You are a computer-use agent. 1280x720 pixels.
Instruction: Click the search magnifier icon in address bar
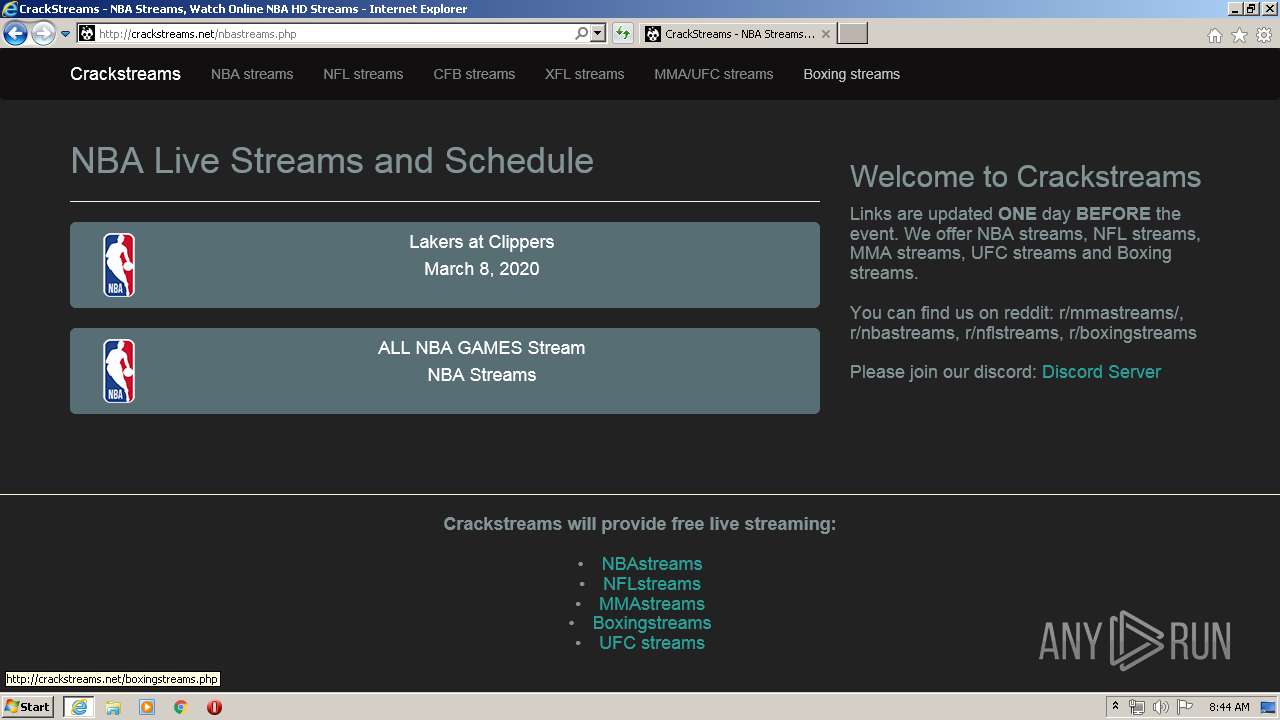click(x=581, y=34)
